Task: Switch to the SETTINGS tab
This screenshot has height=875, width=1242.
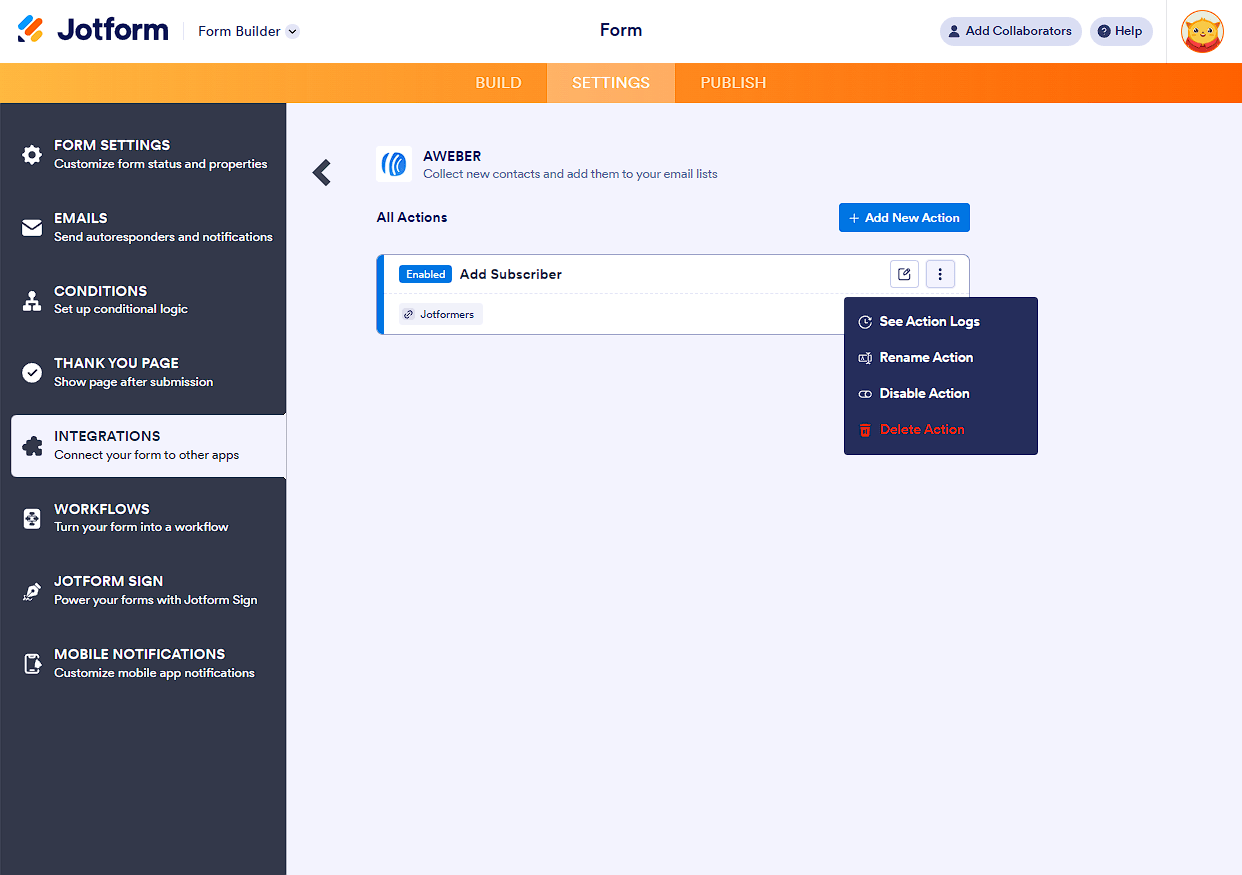Action: pyautogui.click(x=611, y=83)
